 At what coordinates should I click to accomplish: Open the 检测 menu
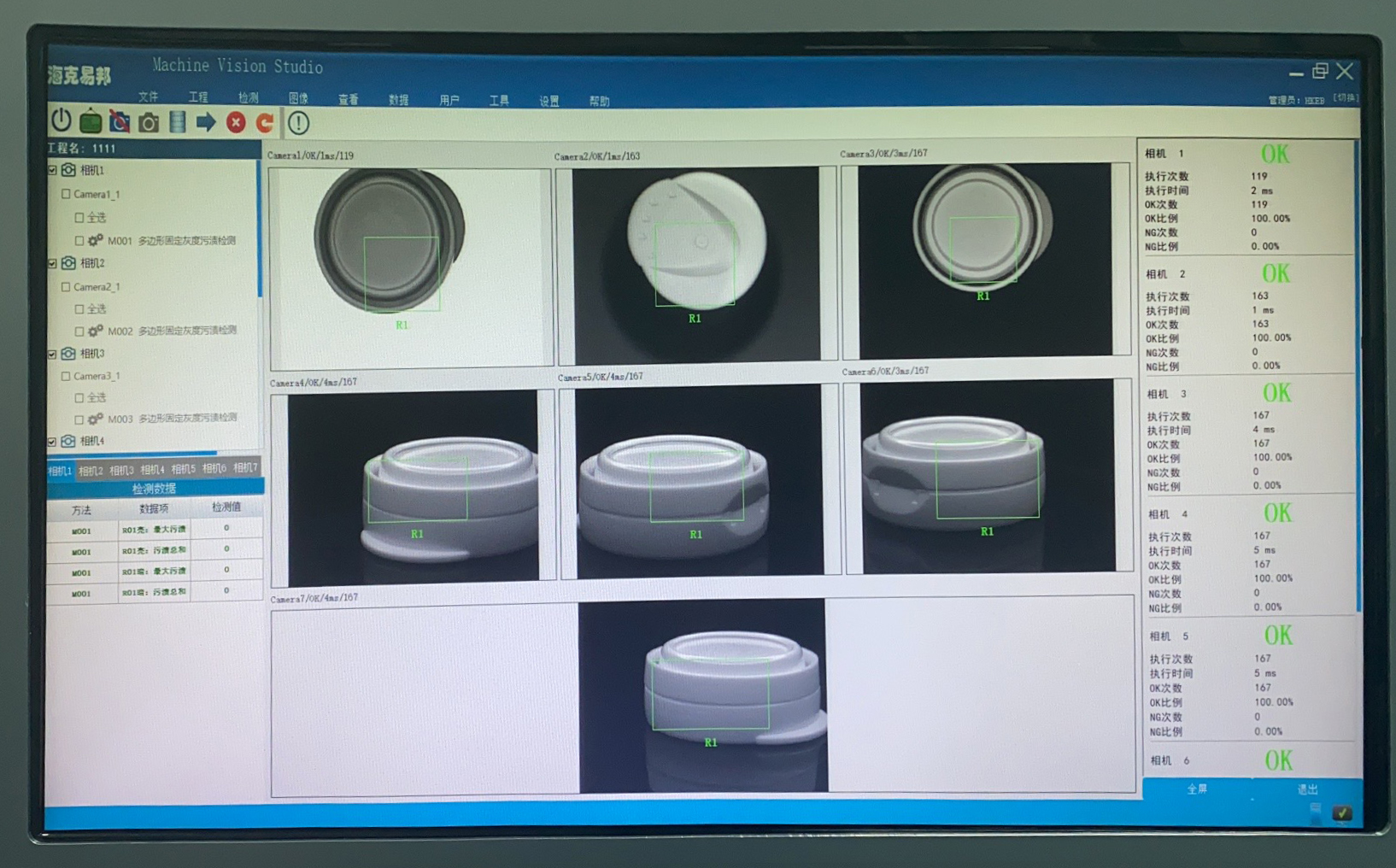[248, 97]
